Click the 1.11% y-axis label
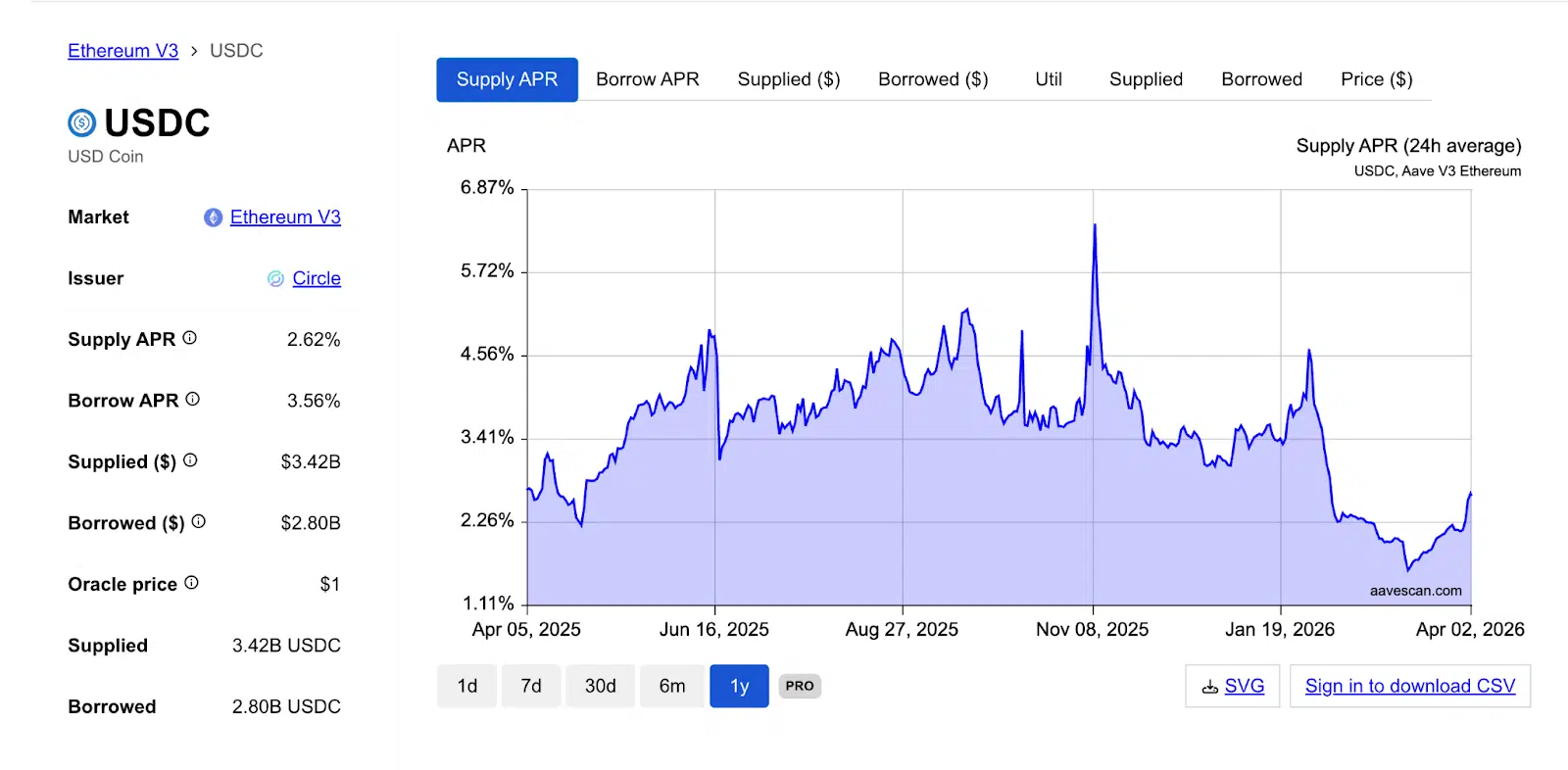This screenshot has width=1568, height=770. click(488, 603)
